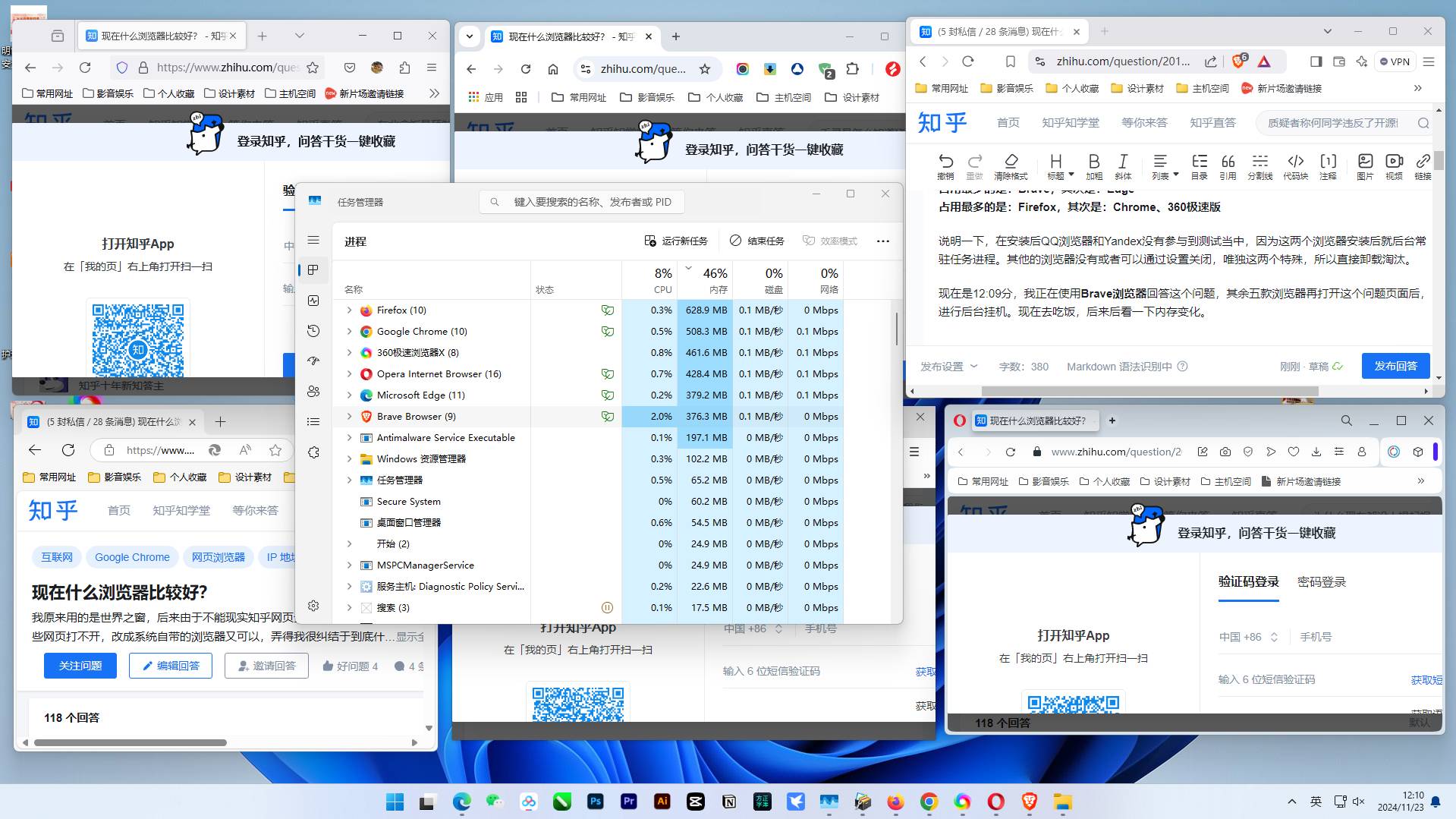1456x819 pixels.
Task: Expand Microsoft Edge (11) process group
Action: tap(349, 395)
